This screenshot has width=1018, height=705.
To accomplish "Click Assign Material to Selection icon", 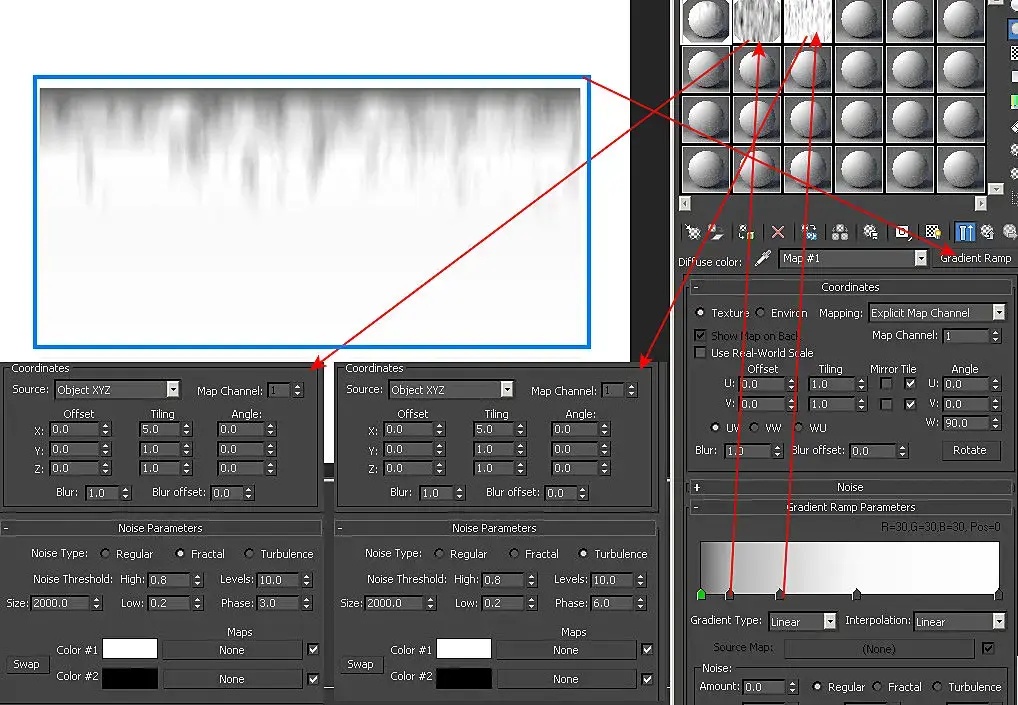I will 747,232.
